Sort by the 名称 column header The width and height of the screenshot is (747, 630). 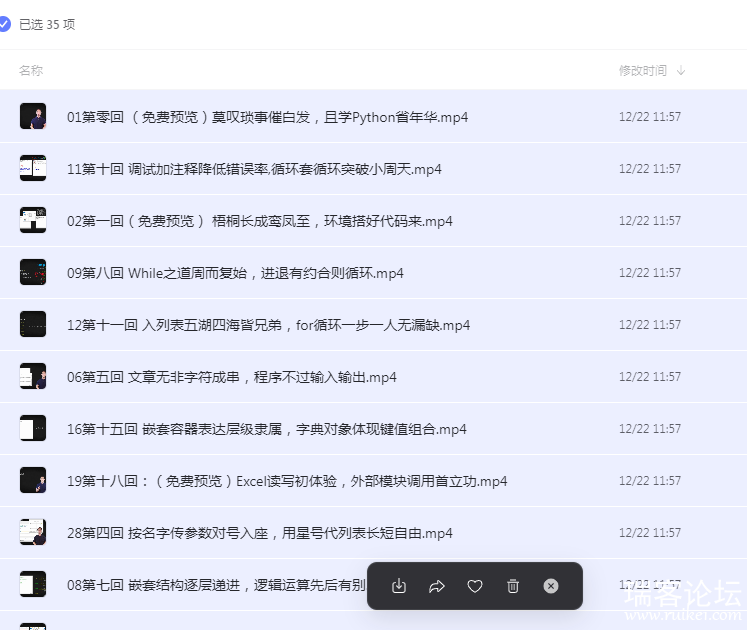click(31, 71)
